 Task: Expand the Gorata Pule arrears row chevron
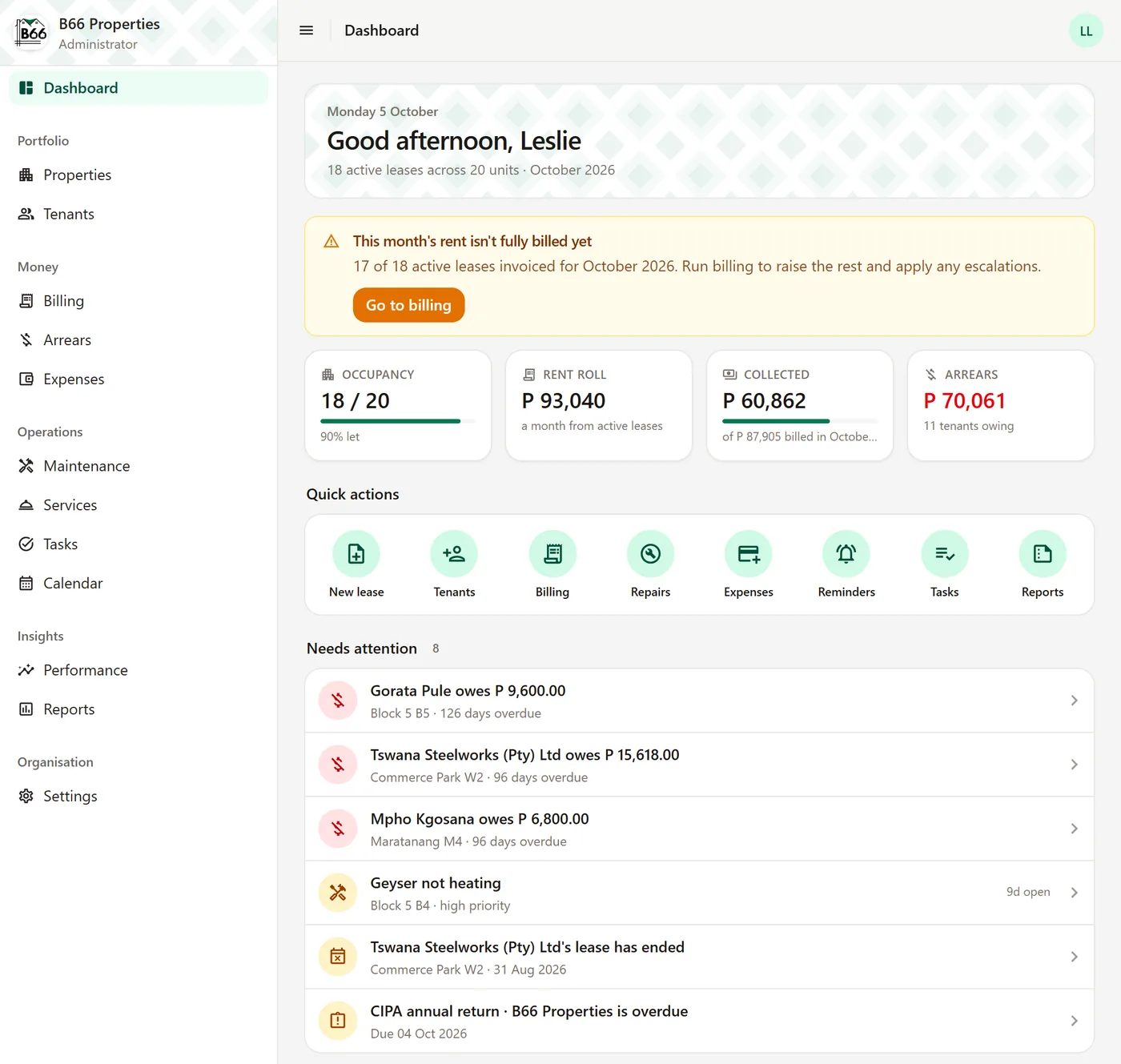click(x=1075, y=701)
